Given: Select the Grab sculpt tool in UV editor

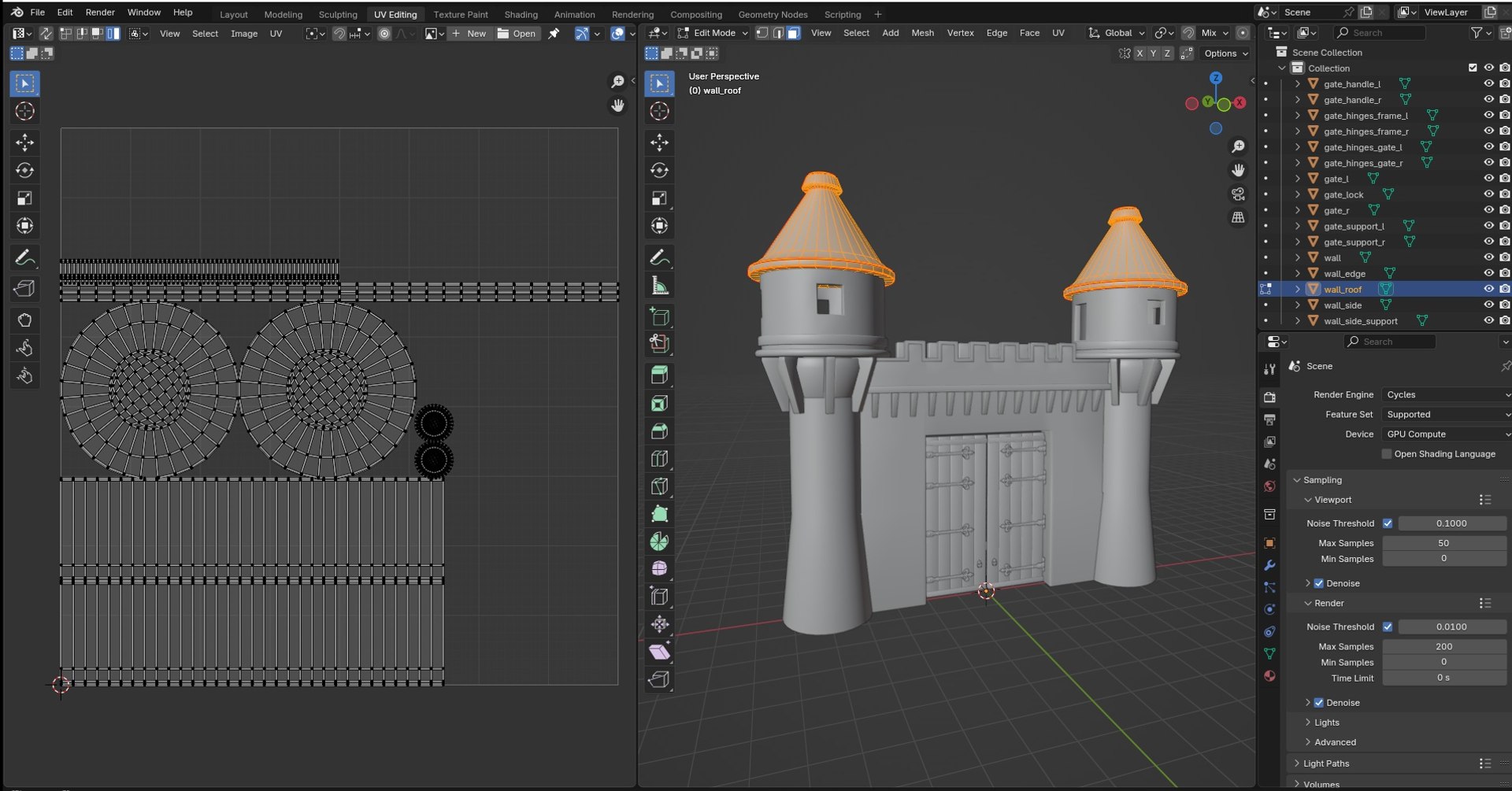Looking at the screenshot, I should [25, 320].
